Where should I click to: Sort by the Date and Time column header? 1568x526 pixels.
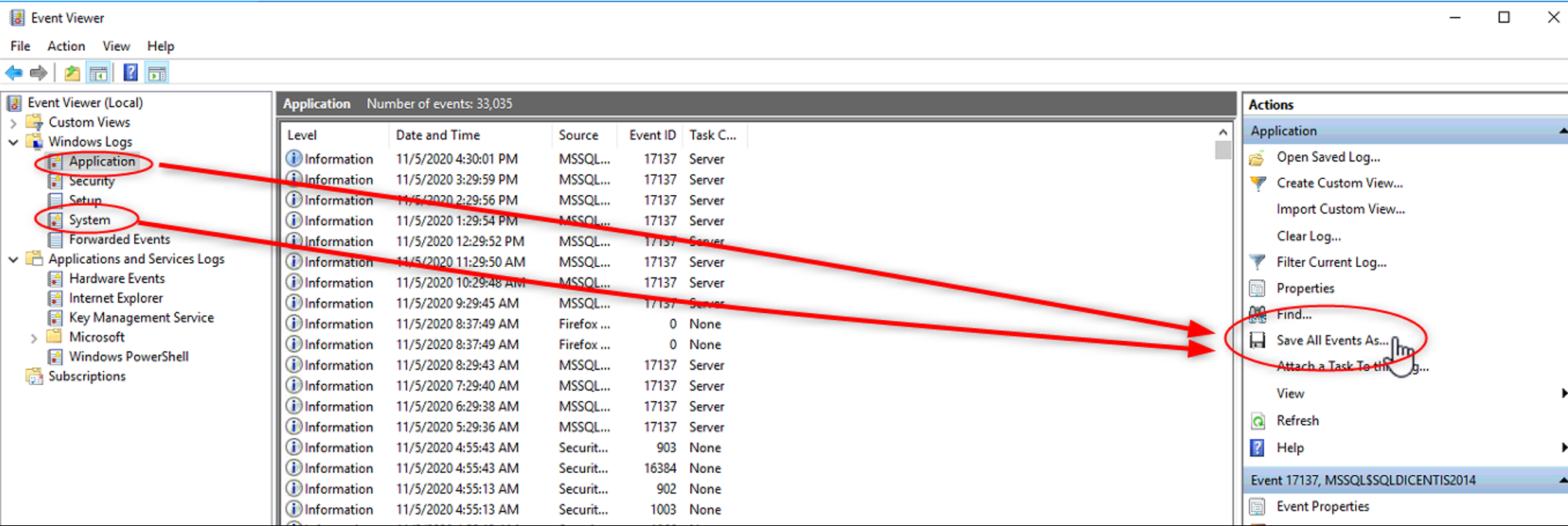[x=470, y=135]
